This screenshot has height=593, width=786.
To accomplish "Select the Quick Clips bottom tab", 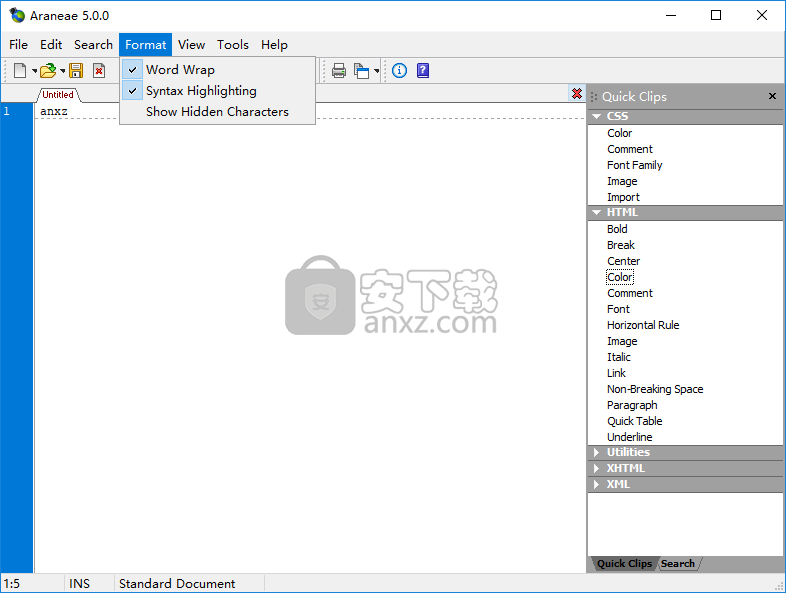I will click(x=624, y=563).
